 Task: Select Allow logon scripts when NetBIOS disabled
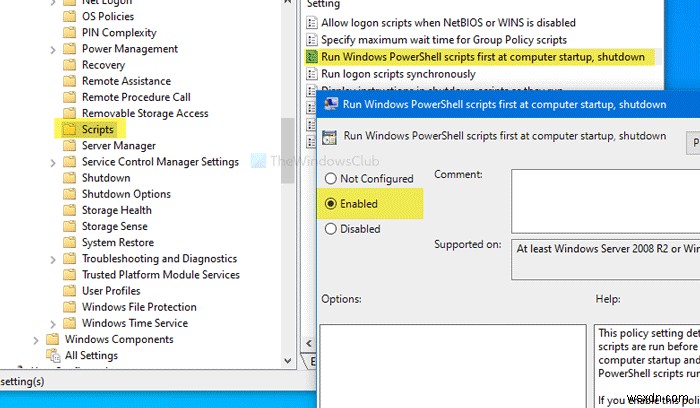point(448,22)
